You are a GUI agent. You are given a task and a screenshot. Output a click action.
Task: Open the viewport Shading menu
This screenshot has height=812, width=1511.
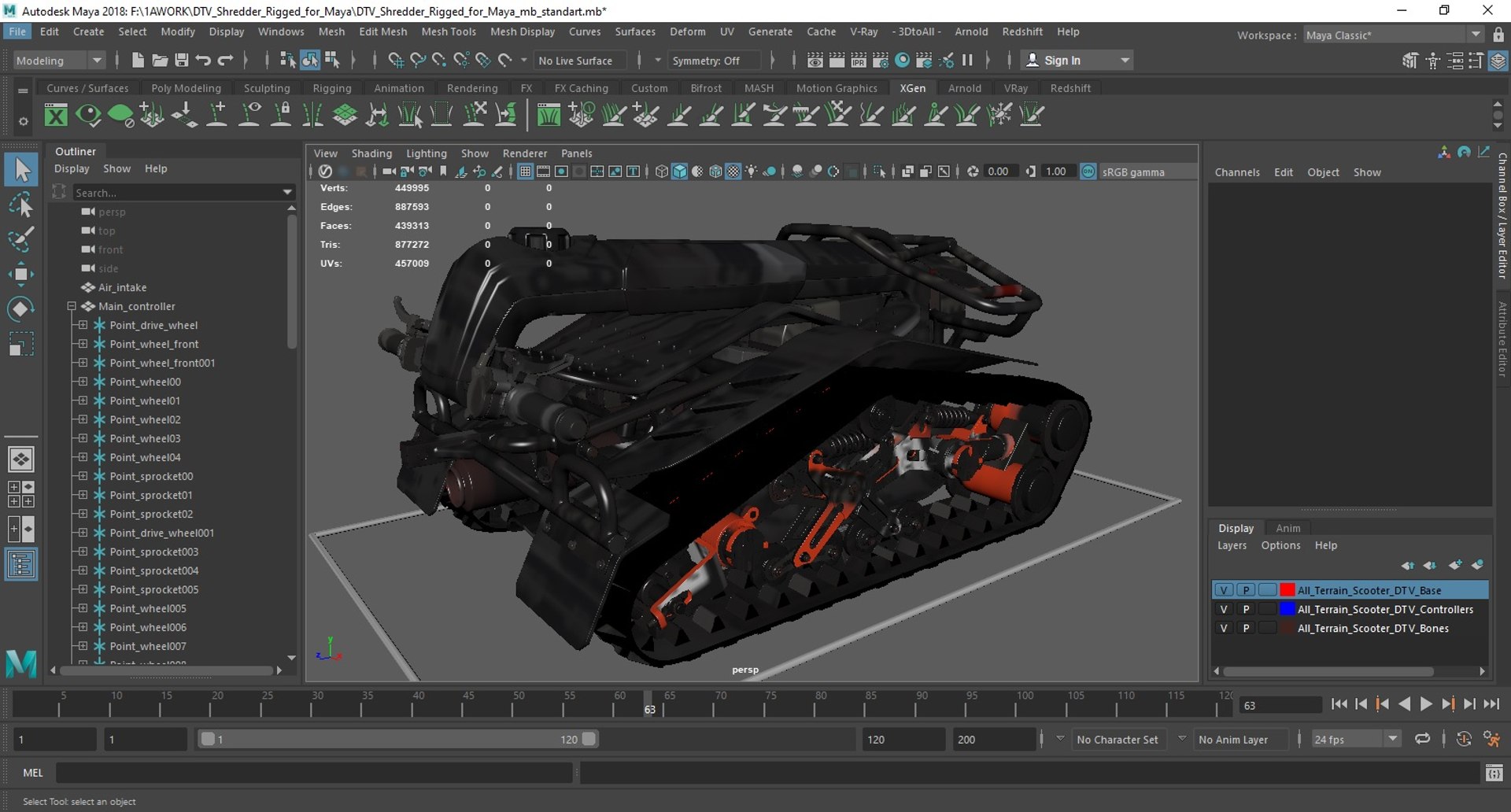[x=371, y=153]
